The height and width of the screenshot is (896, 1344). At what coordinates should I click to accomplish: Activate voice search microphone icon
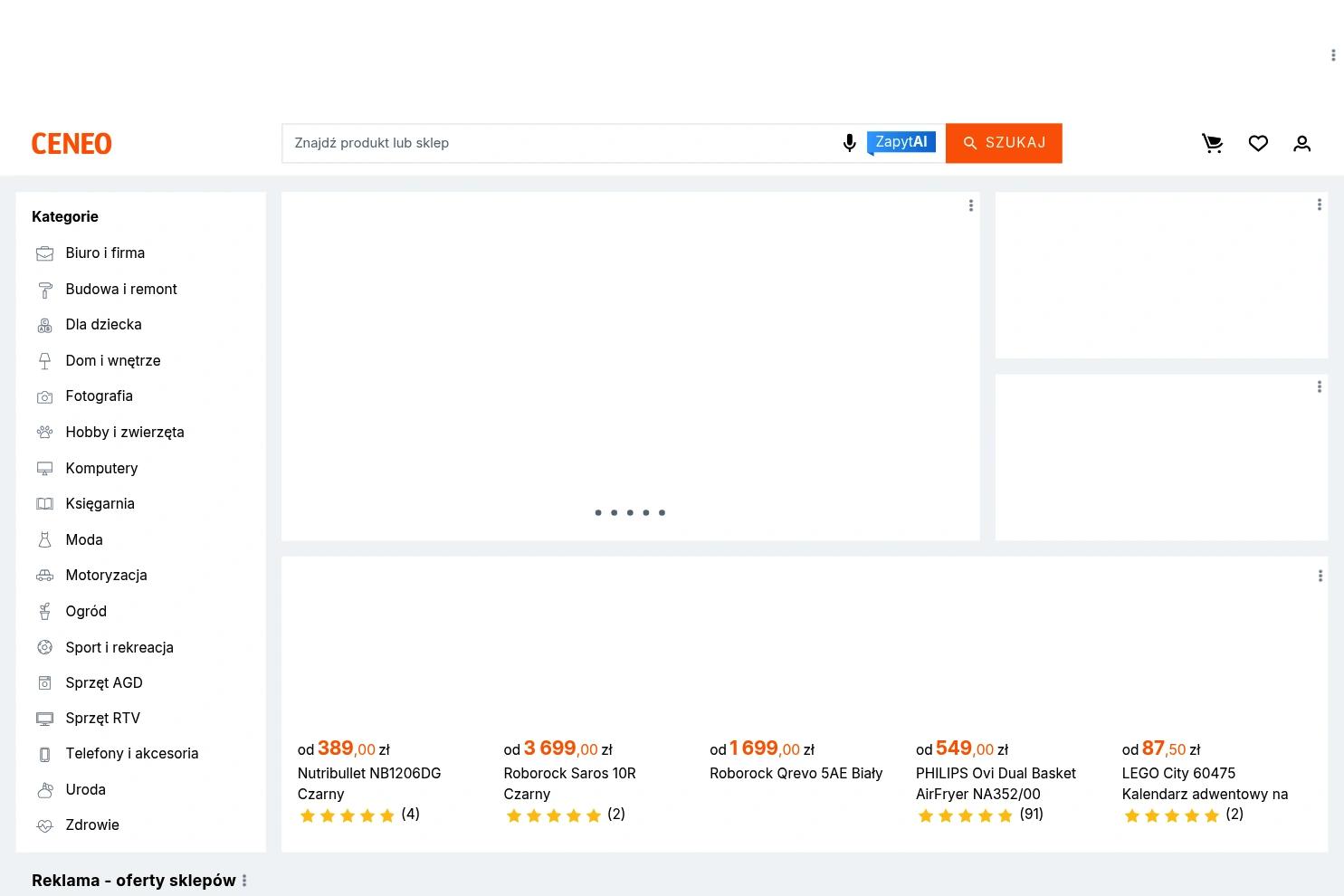849,143
